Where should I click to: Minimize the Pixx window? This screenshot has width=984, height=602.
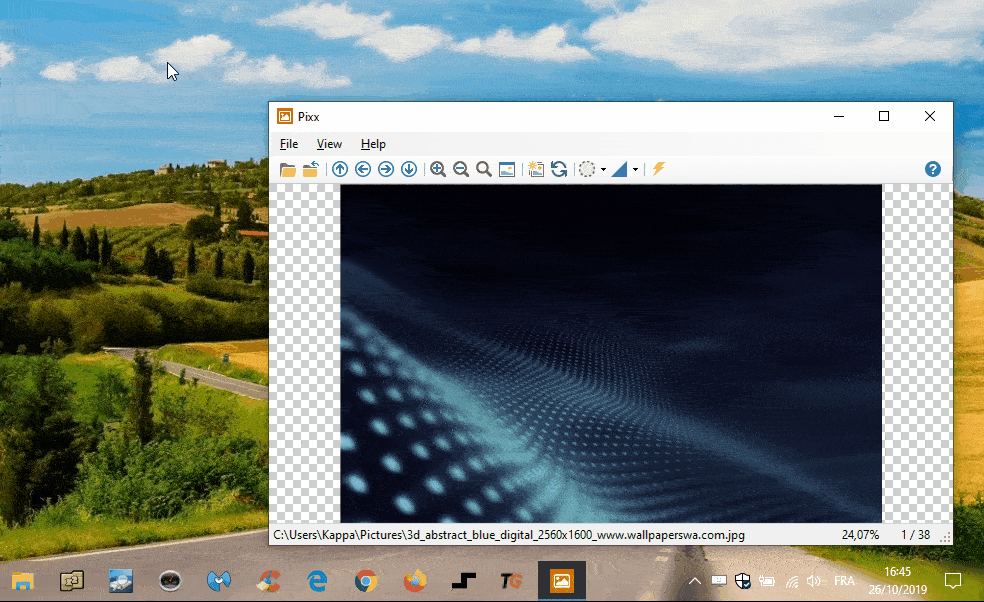[838, 116]
